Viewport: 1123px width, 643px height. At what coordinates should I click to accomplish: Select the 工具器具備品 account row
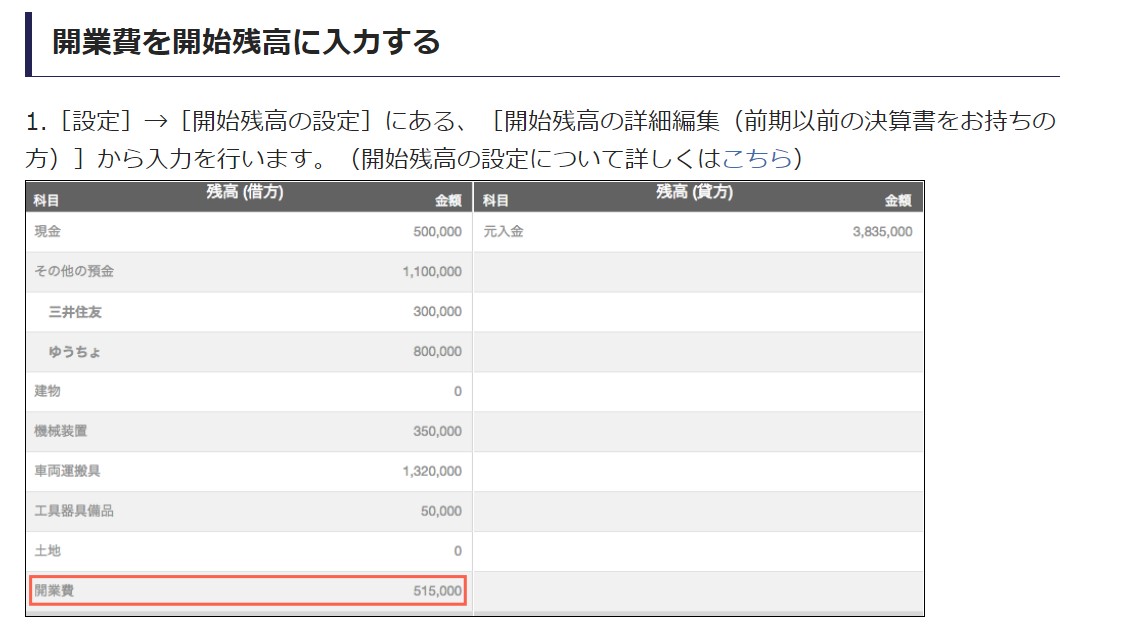pyautogui.click(x=74, y=511)
